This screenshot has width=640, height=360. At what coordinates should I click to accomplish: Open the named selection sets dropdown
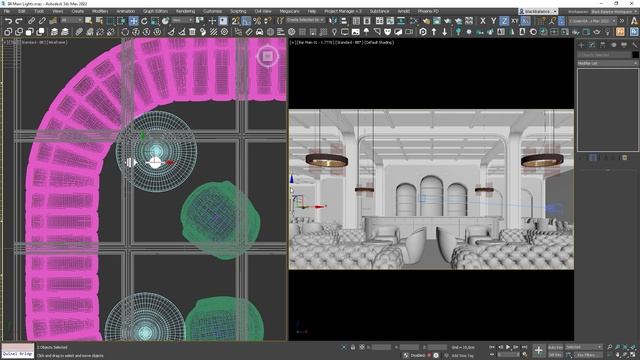(305, 20)
